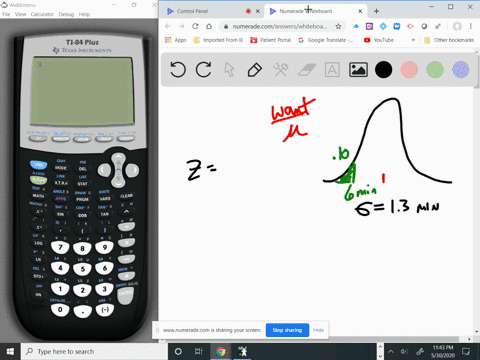Click the calculator CLEAR key

click(x=126, y=196)
